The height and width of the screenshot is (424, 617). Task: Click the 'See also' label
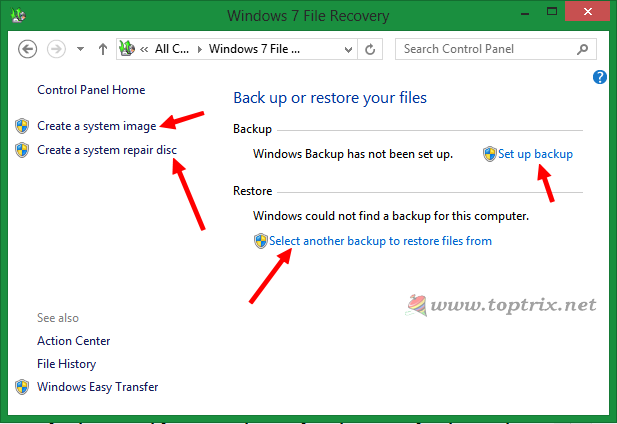(58, 318)
